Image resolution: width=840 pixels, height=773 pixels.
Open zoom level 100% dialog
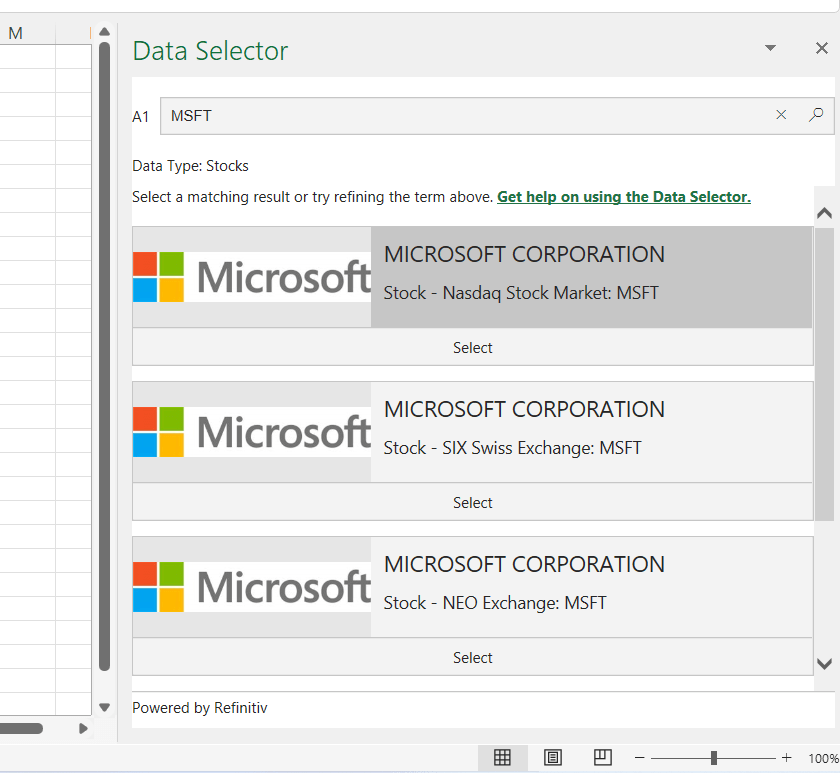(823, 759)
